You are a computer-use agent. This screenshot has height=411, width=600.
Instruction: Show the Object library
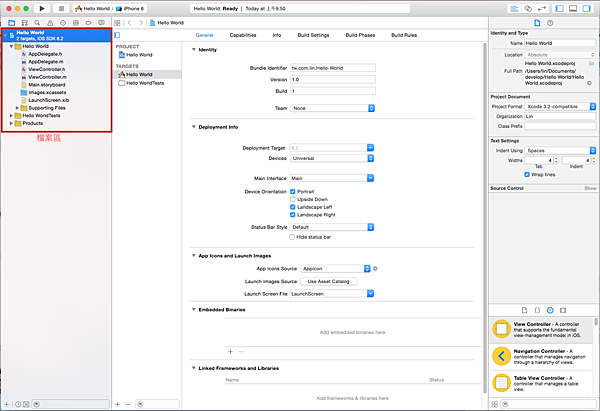coord(550,310)
